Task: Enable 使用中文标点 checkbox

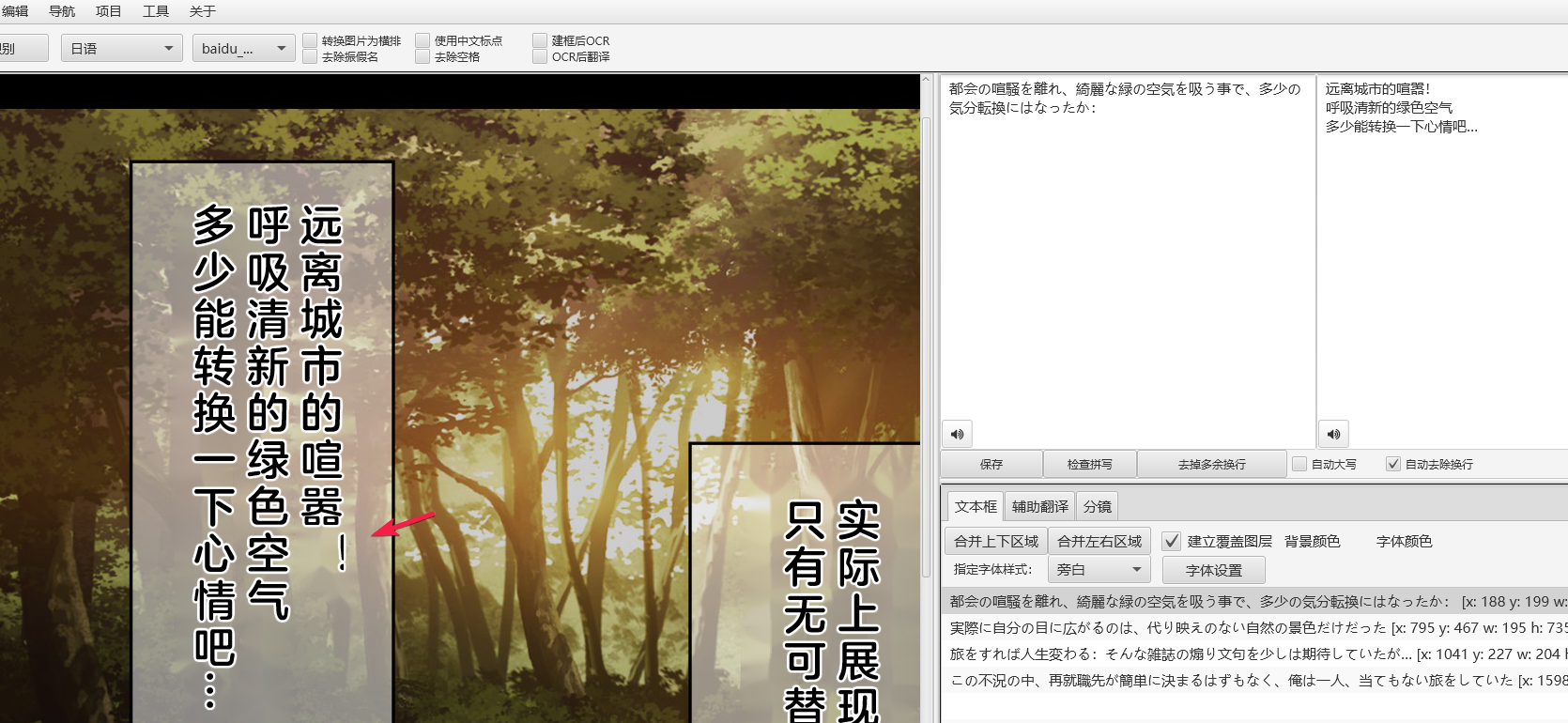Action: [423, 40]
